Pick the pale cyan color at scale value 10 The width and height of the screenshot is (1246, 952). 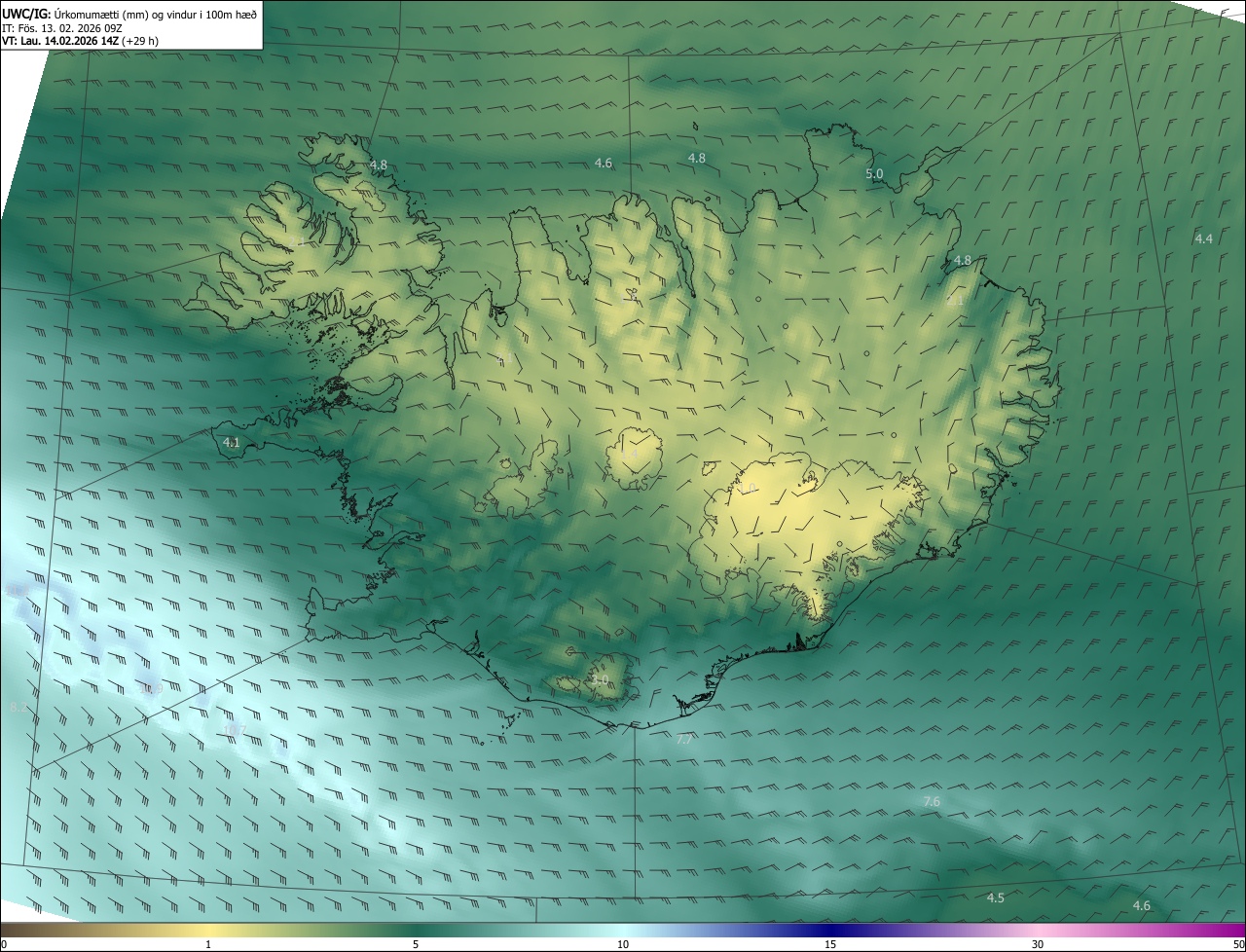[623, 930]
